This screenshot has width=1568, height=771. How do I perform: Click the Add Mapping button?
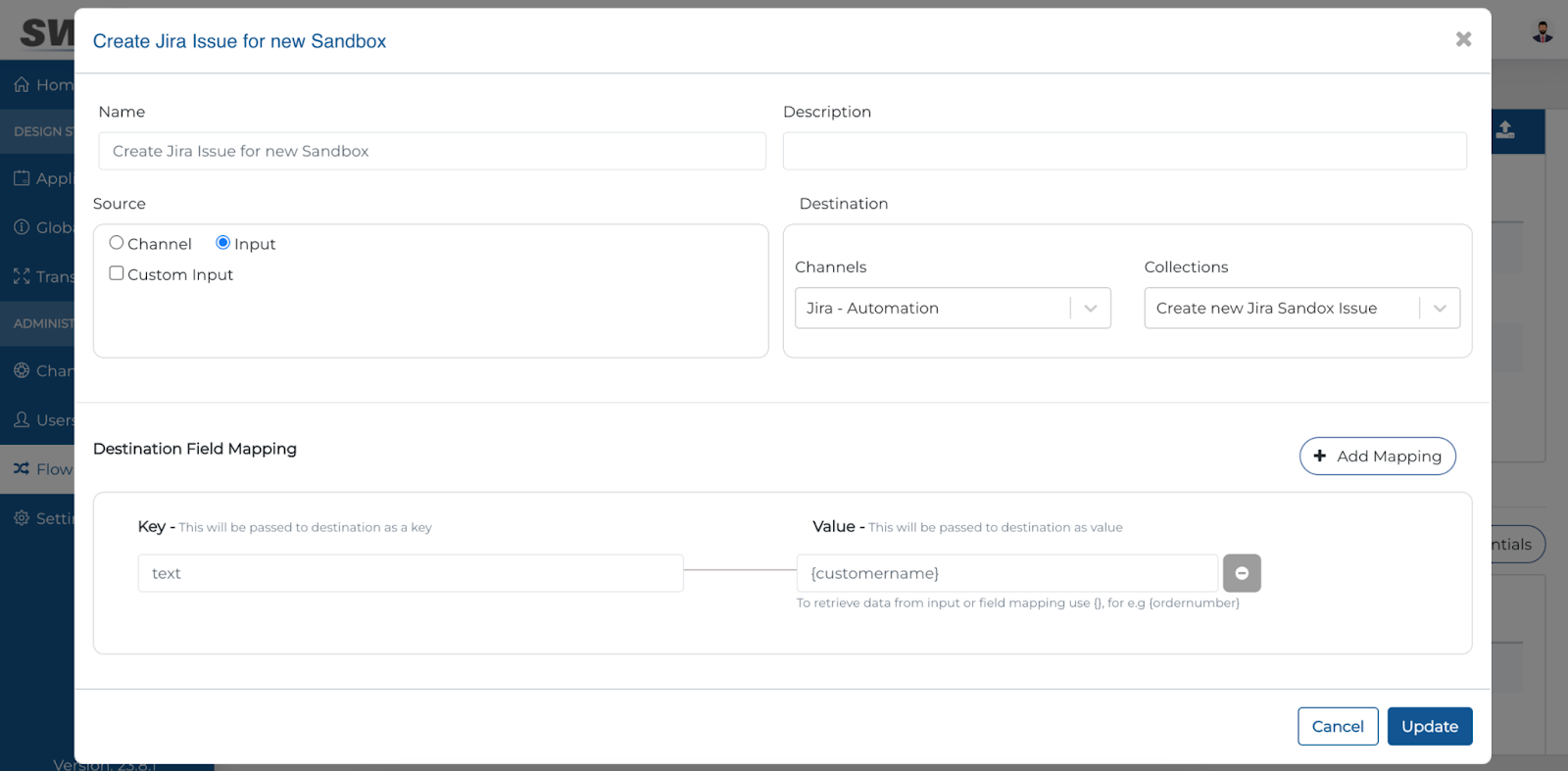coord(1377,457)
